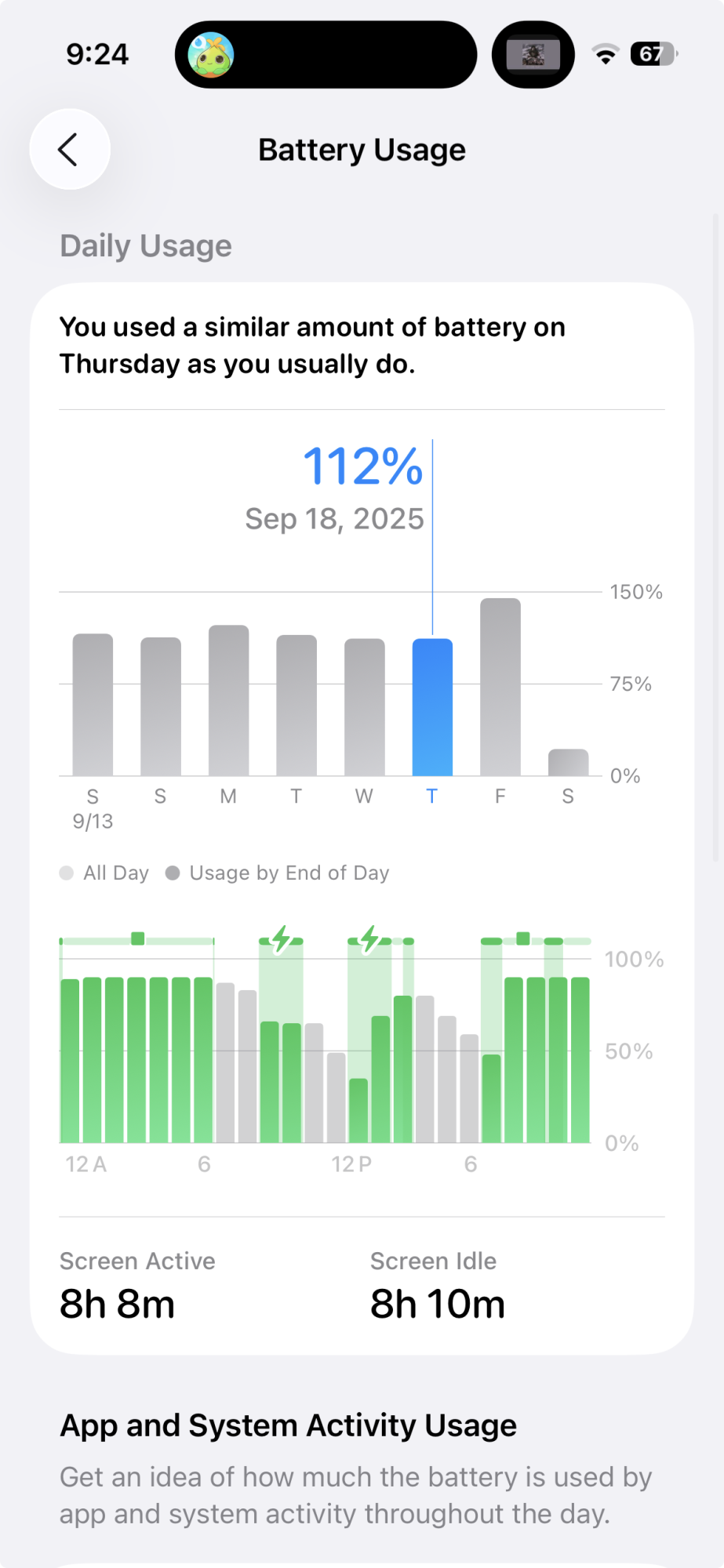Tap the back chevron button

click(69, 149)
